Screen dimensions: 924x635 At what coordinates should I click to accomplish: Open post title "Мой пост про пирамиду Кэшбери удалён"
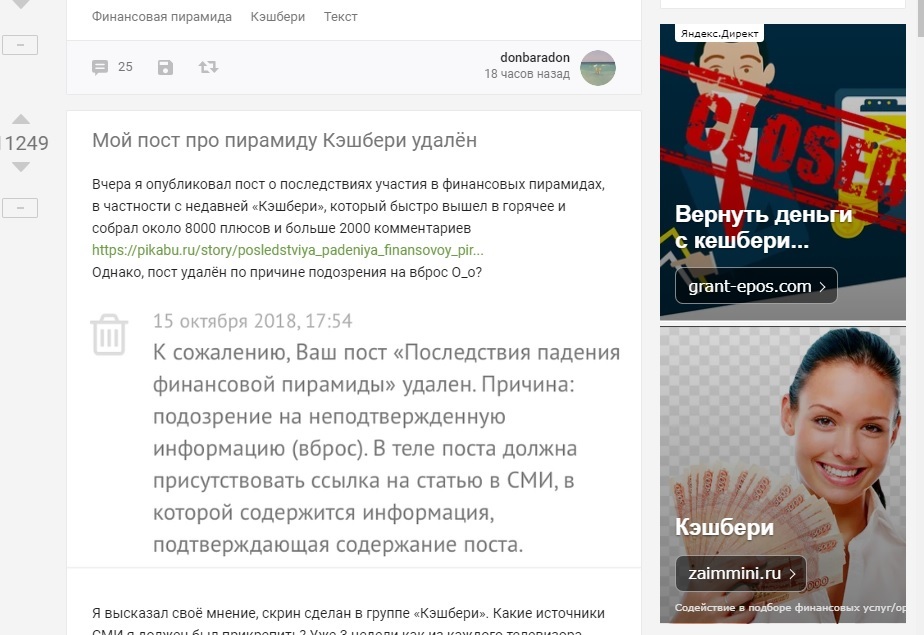[x=284, y=141]
